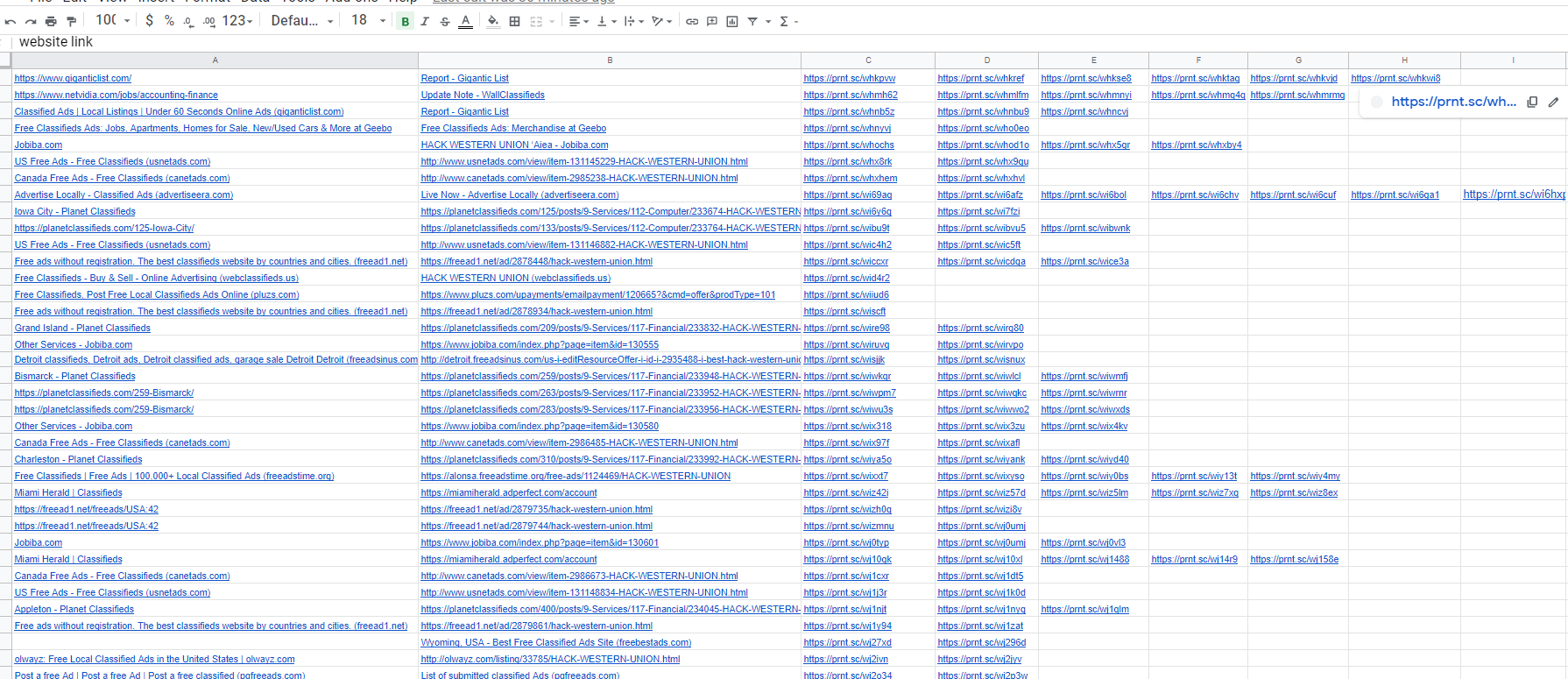Viewport: 1568px width, 679px height.
Task: Print the spreadsheet
Action: 51,21
